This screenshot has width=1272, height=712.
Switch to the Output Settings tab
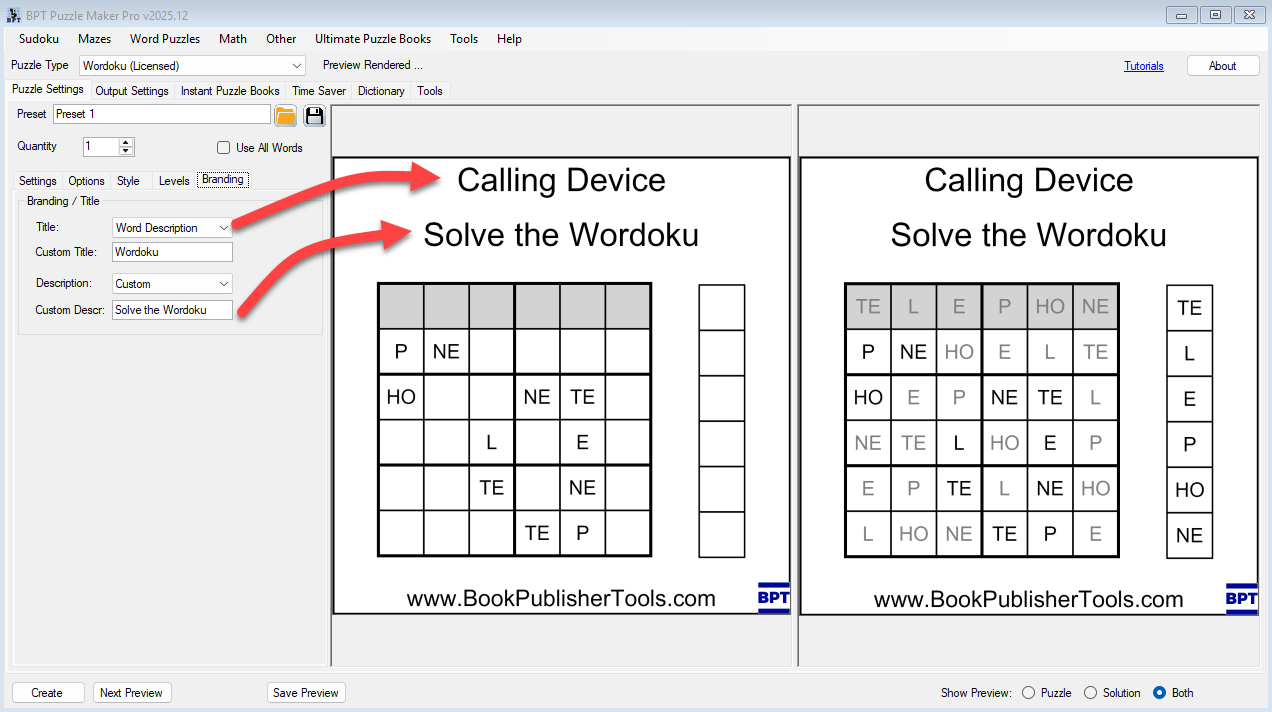point(132,91)
